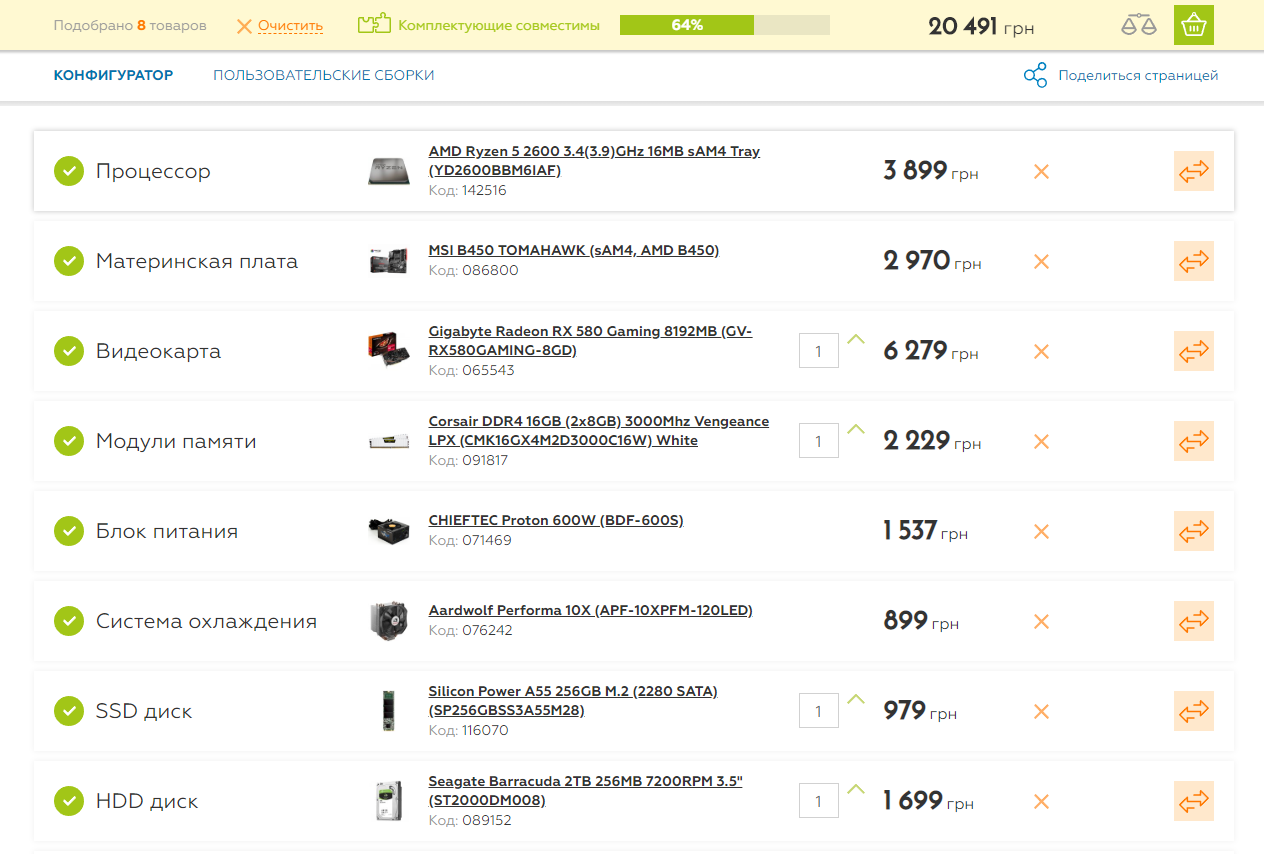Remove the AMD Ryzen 5 2600 processor
The height and width of the screenshot is (854, 1264).
point(1041,171)
